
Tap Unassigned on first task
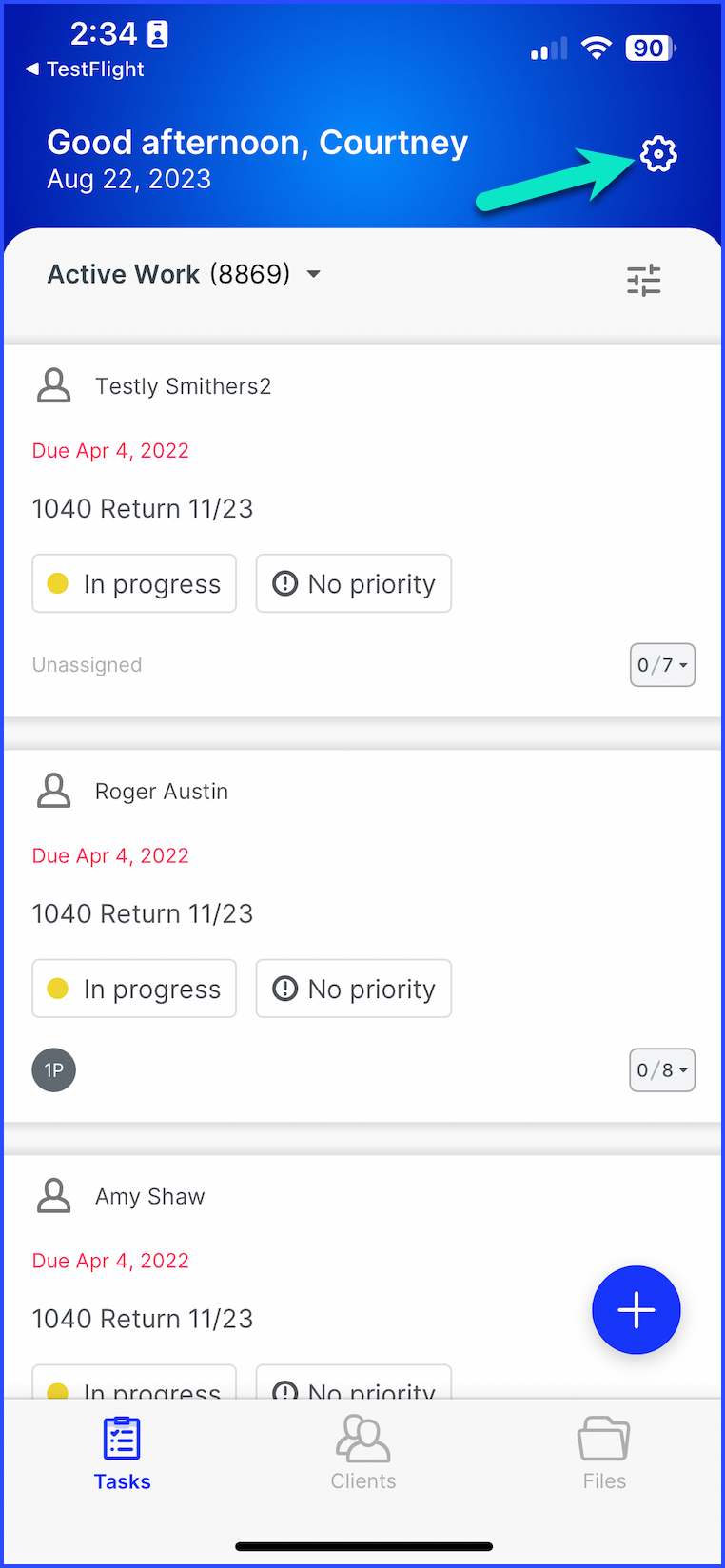88,665
